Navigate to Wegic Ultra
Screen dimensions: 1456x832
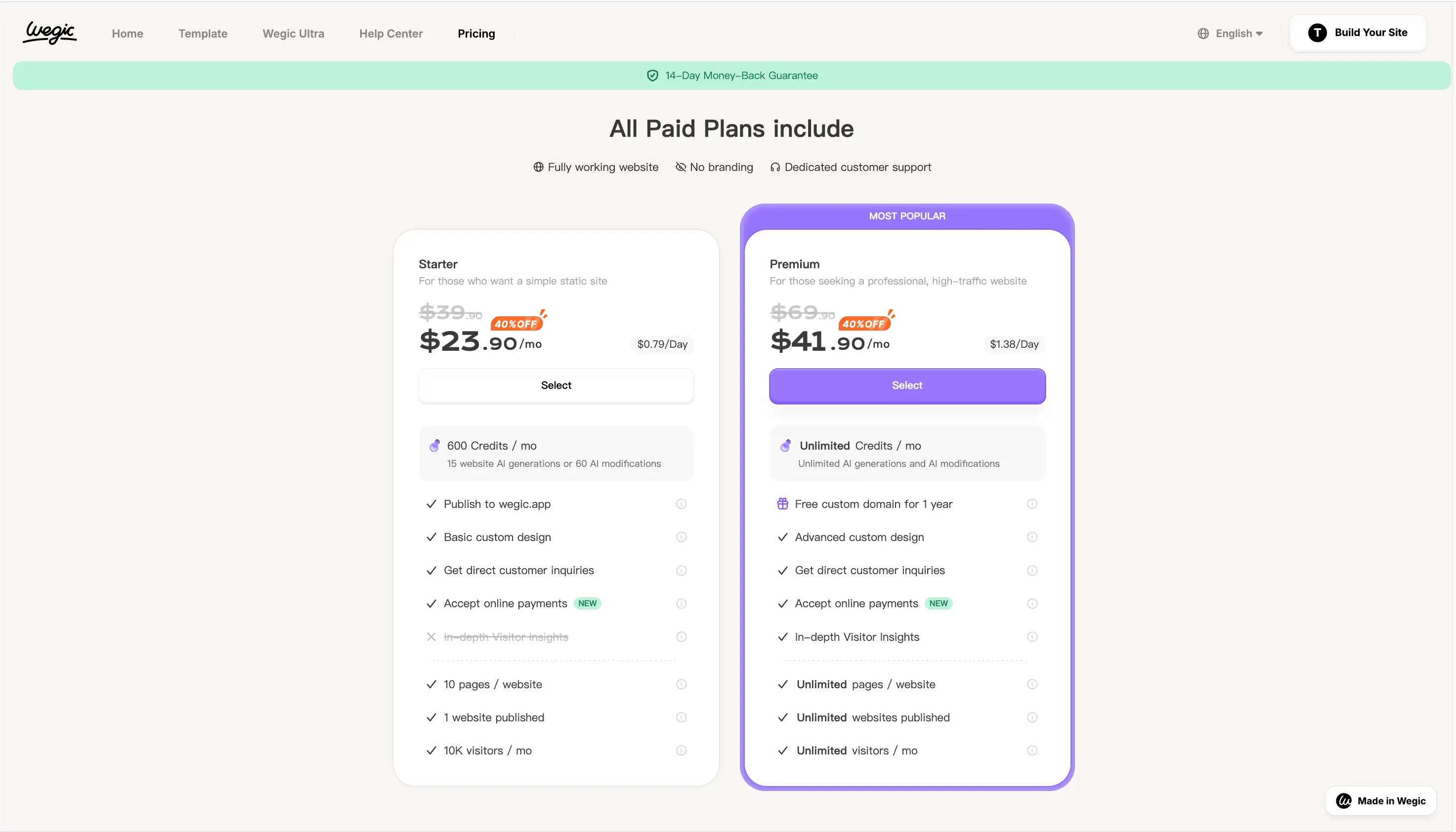pos(293,34)
